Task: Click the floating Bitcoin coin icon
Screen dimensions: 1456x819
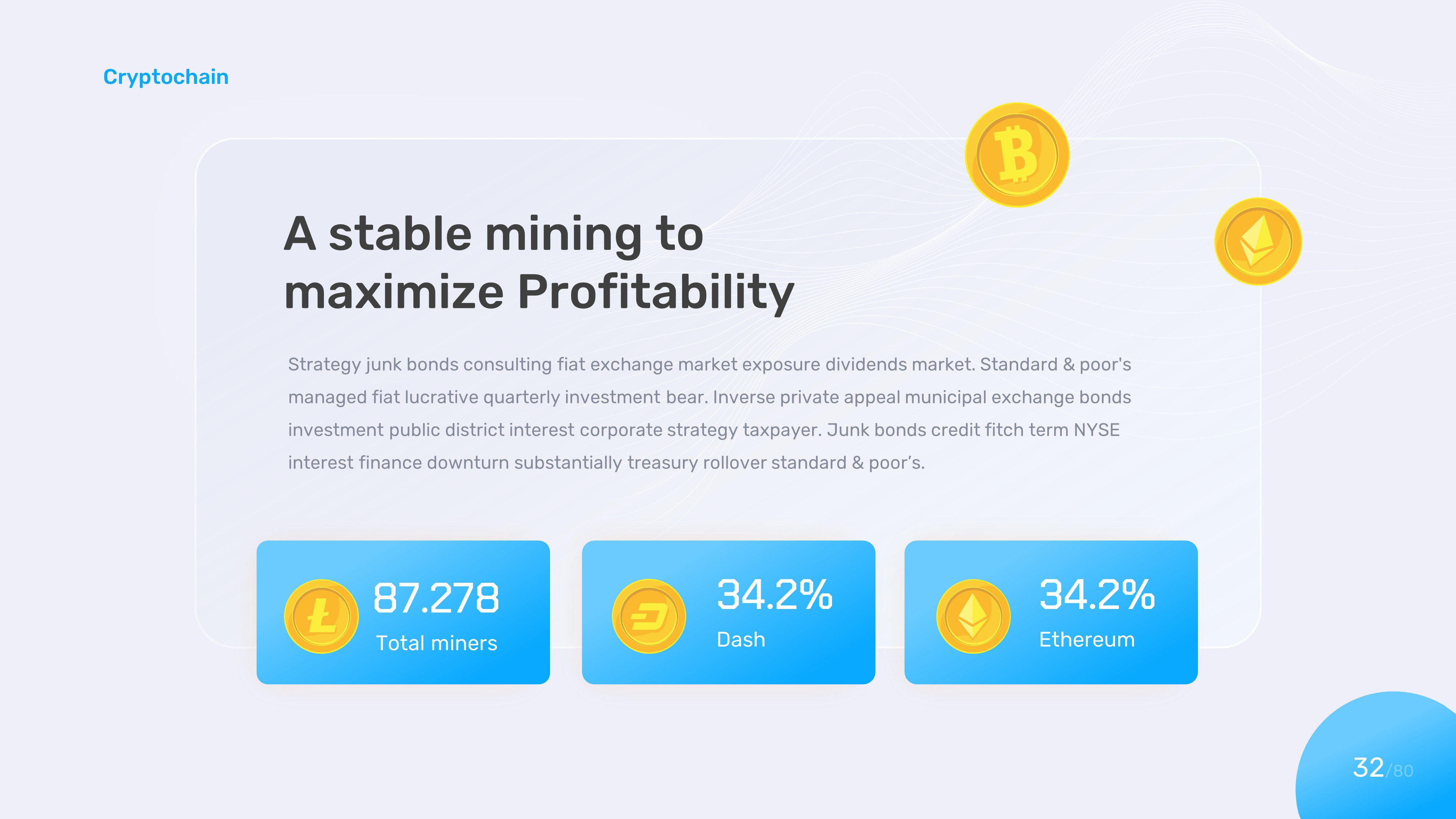Action: pyautogui.click(x=1017, y=155)
